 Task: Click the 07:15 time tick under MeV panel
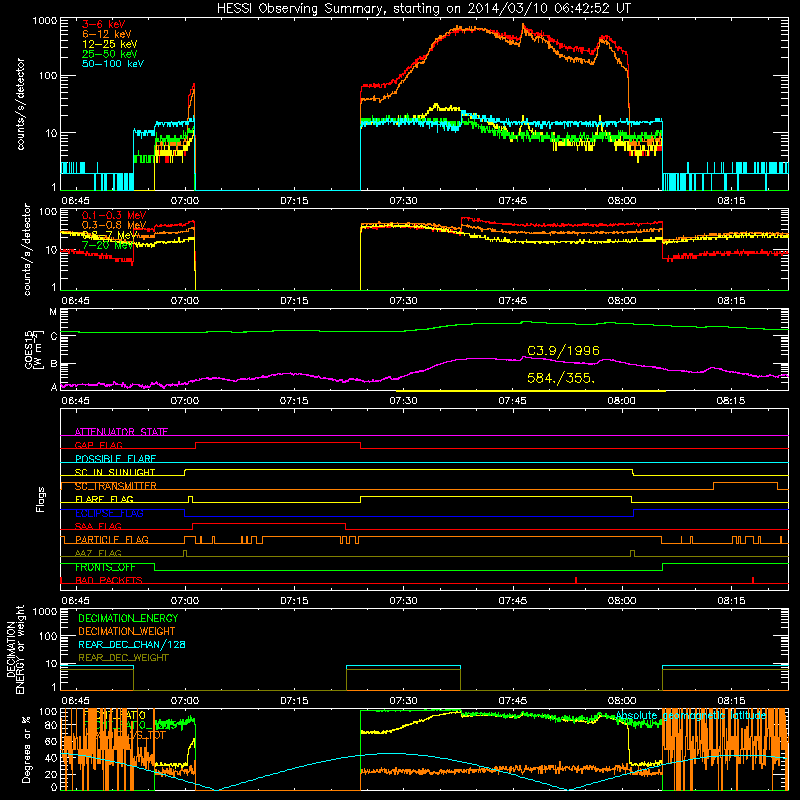pos(294,301)
